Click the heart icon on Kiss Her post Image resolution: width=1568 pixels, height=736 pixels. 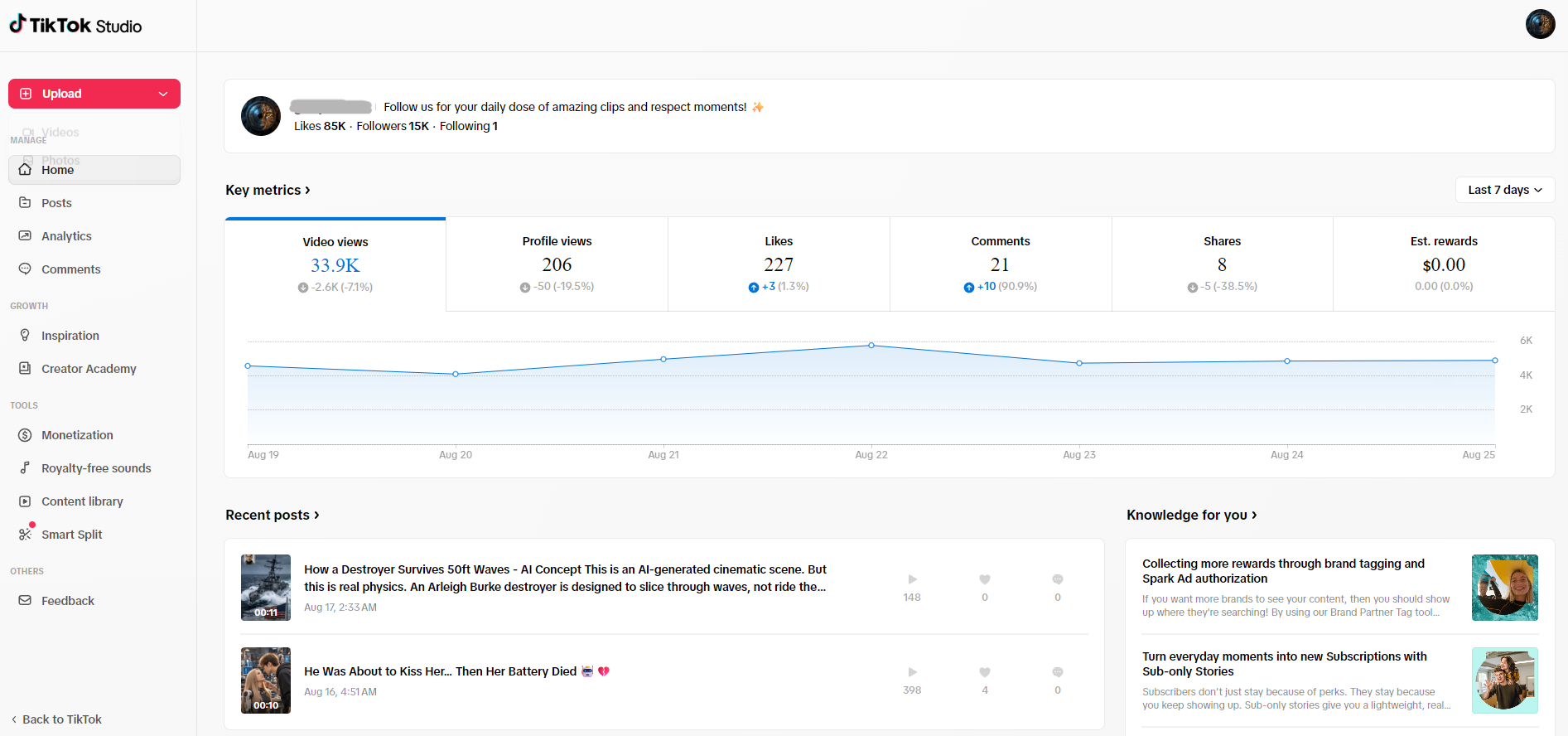coord(985,672)
